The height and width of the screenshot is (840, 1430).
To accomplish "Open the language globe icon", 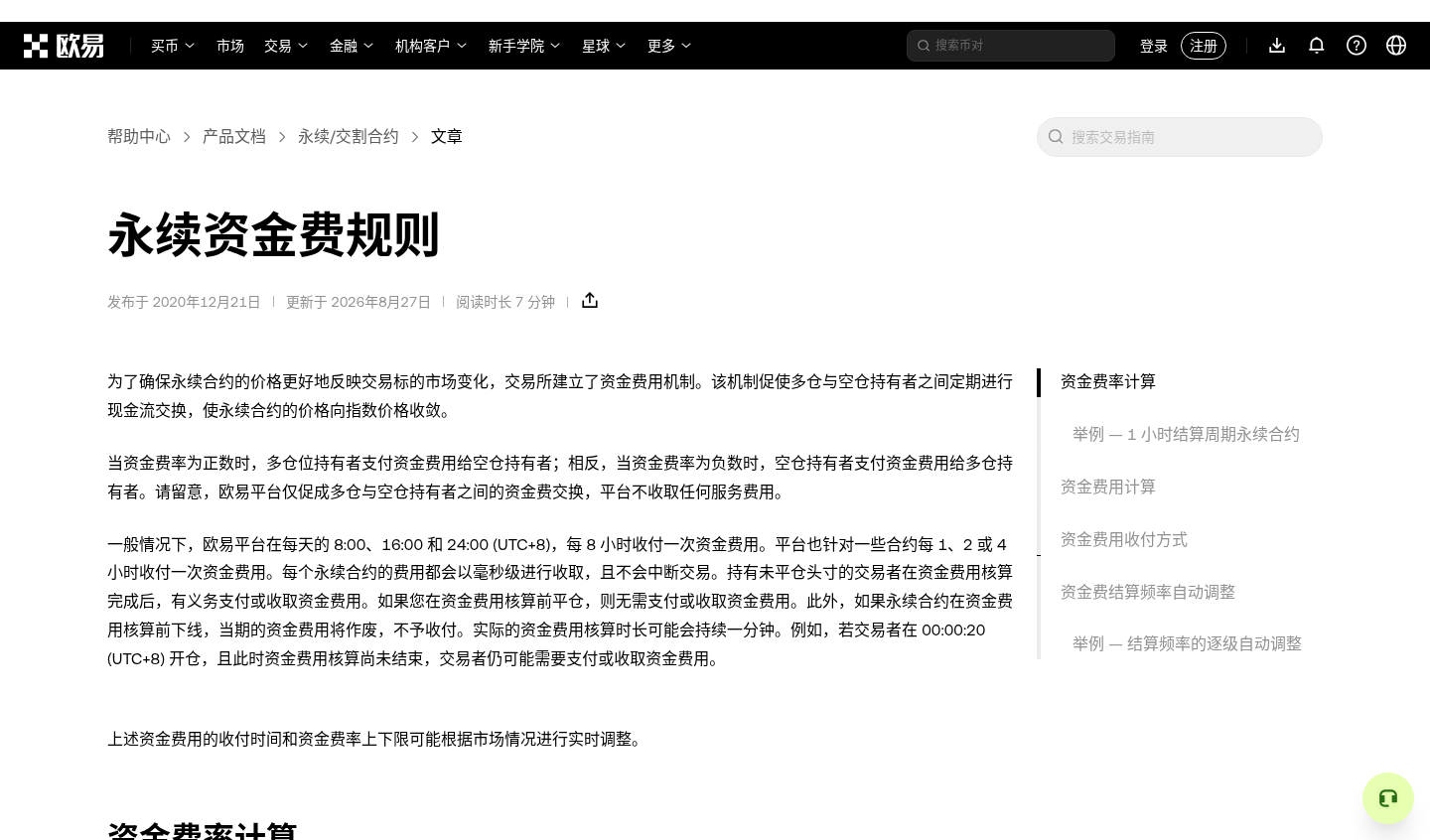I will tap(1396, 46).
